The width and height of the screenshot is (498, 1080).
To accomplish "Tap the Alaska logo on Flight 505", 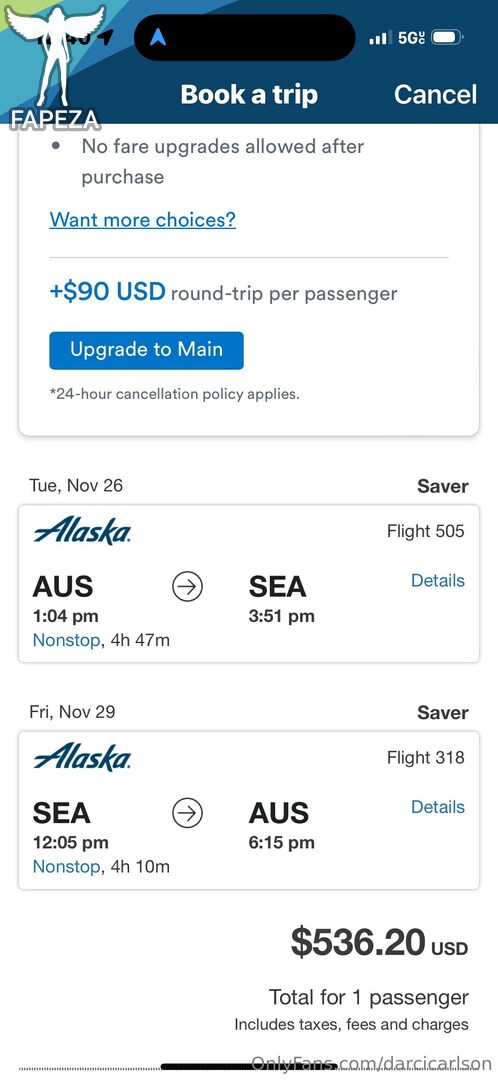I will [x=82, y=531].
